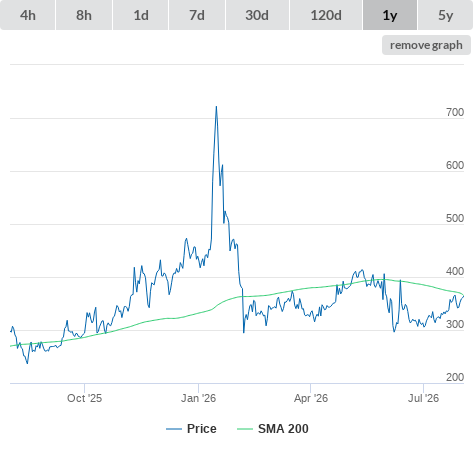474x455 pixels.
Task: Choose the 1d time range tab
Action: [141, 15]
